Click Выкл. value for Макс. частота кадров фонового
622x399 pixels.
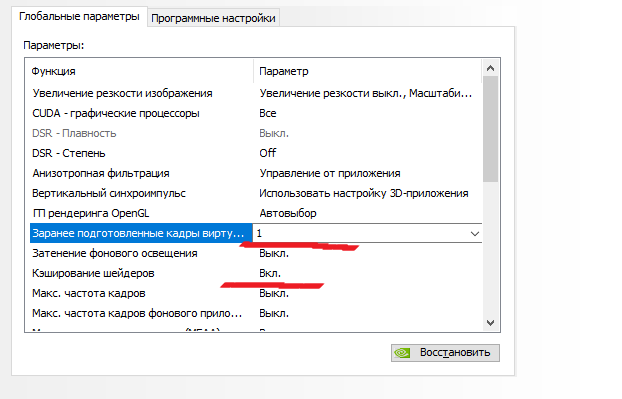(x=274, y=313)
